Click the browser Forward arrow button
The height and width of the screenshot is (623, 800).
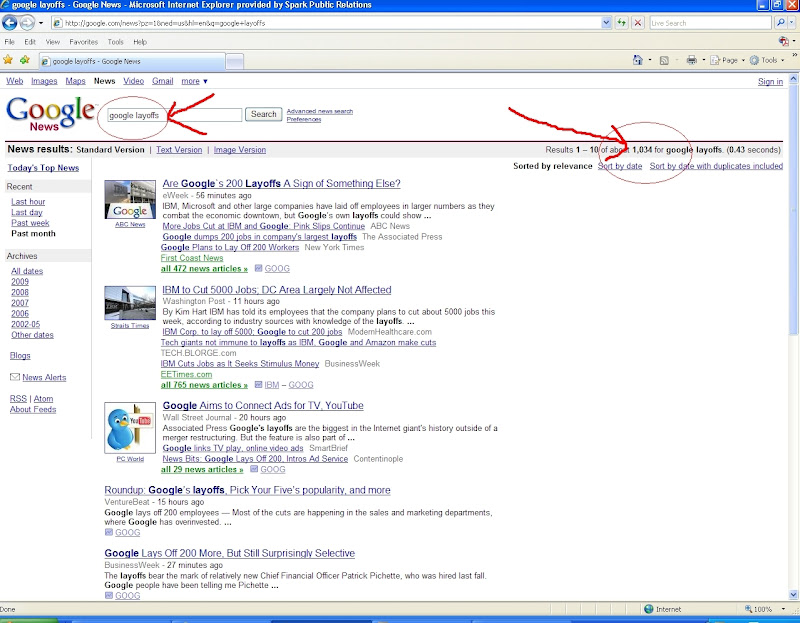pos(27,22)
